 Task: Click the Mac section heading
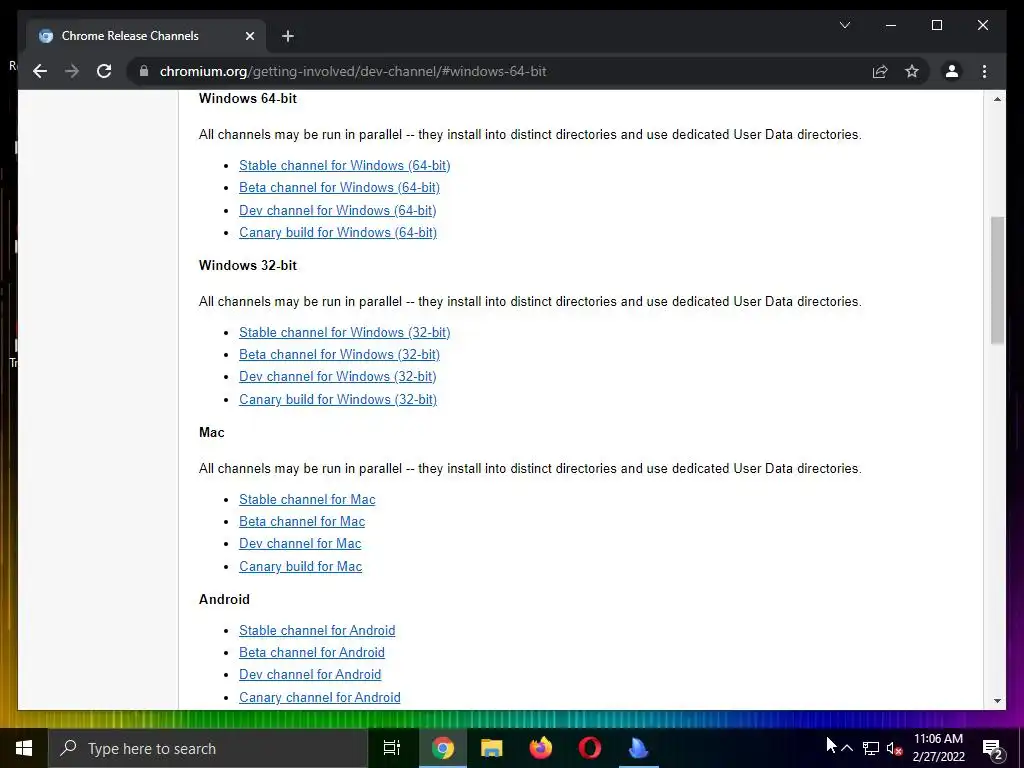[212, 432]
